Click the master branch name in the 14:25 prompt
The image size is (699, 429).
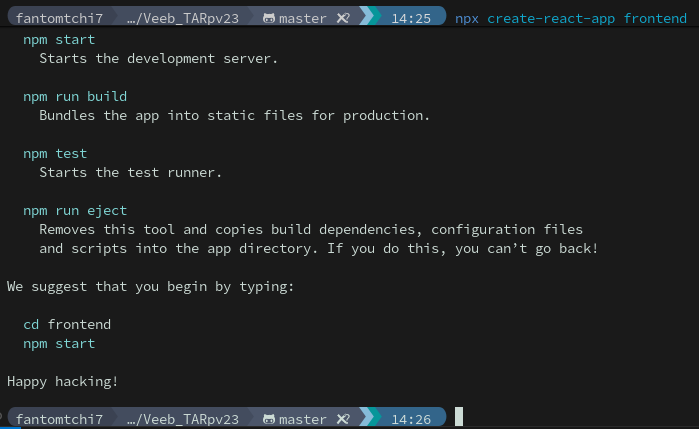click(x=303, y=19)
